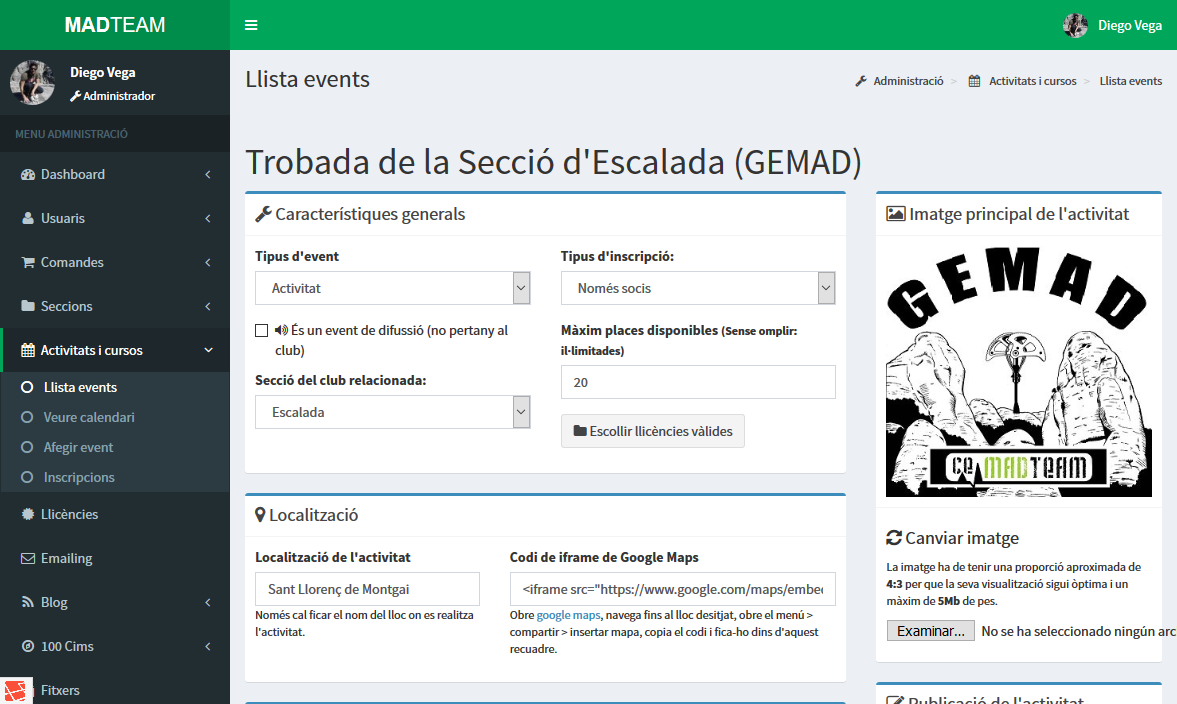Click the Escollir llicències vàlides button

pyautogui.click(x=652, y=431)
